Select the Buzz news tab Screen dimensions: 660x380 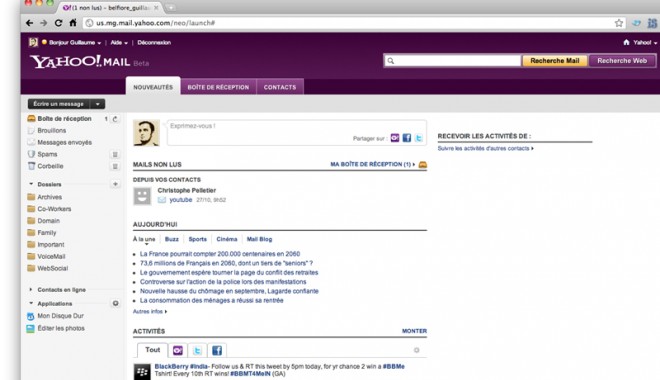coord(172,239)
